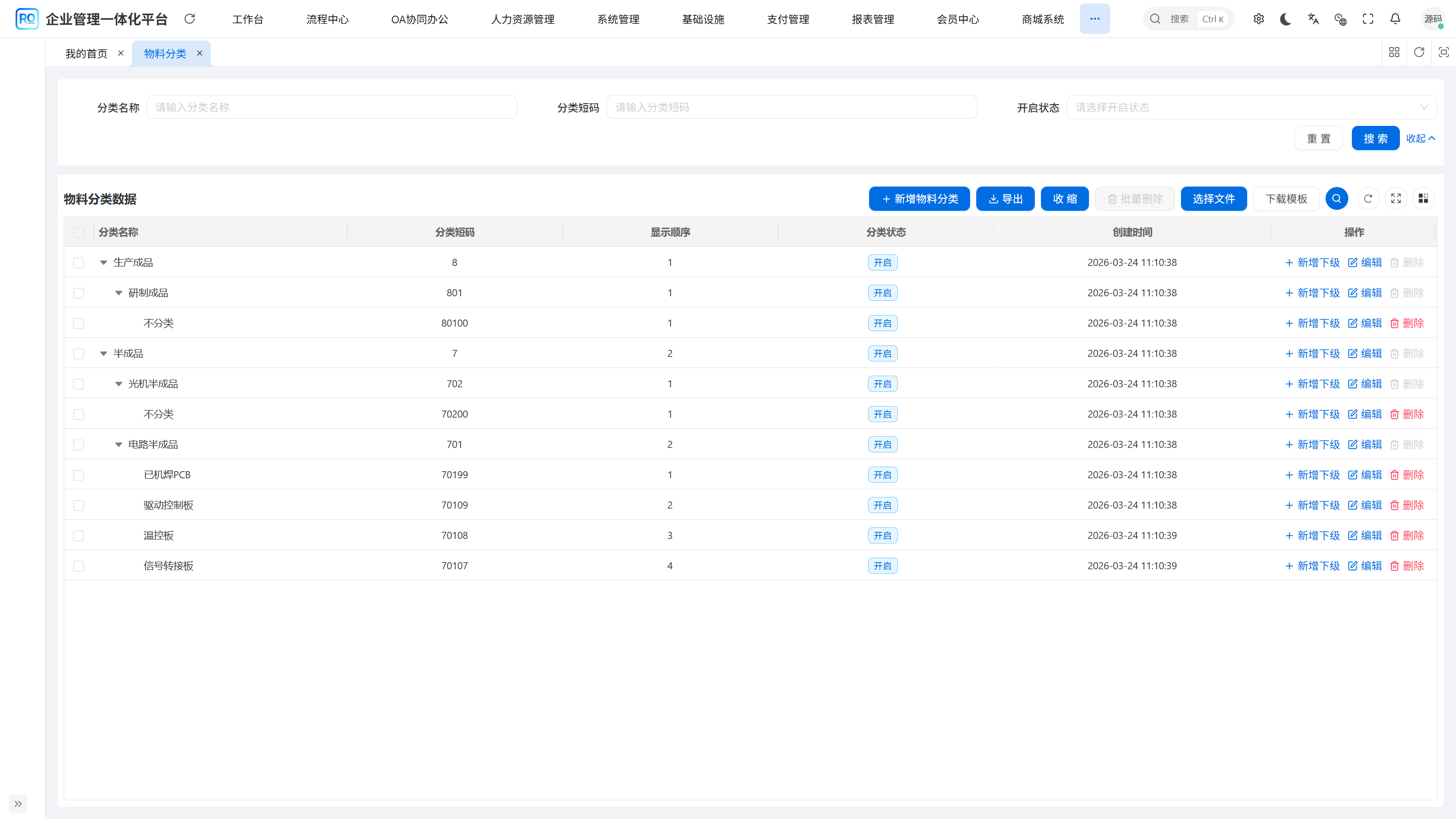
Task: Collapse the 半成品 tree node
Action: point(104,354)
